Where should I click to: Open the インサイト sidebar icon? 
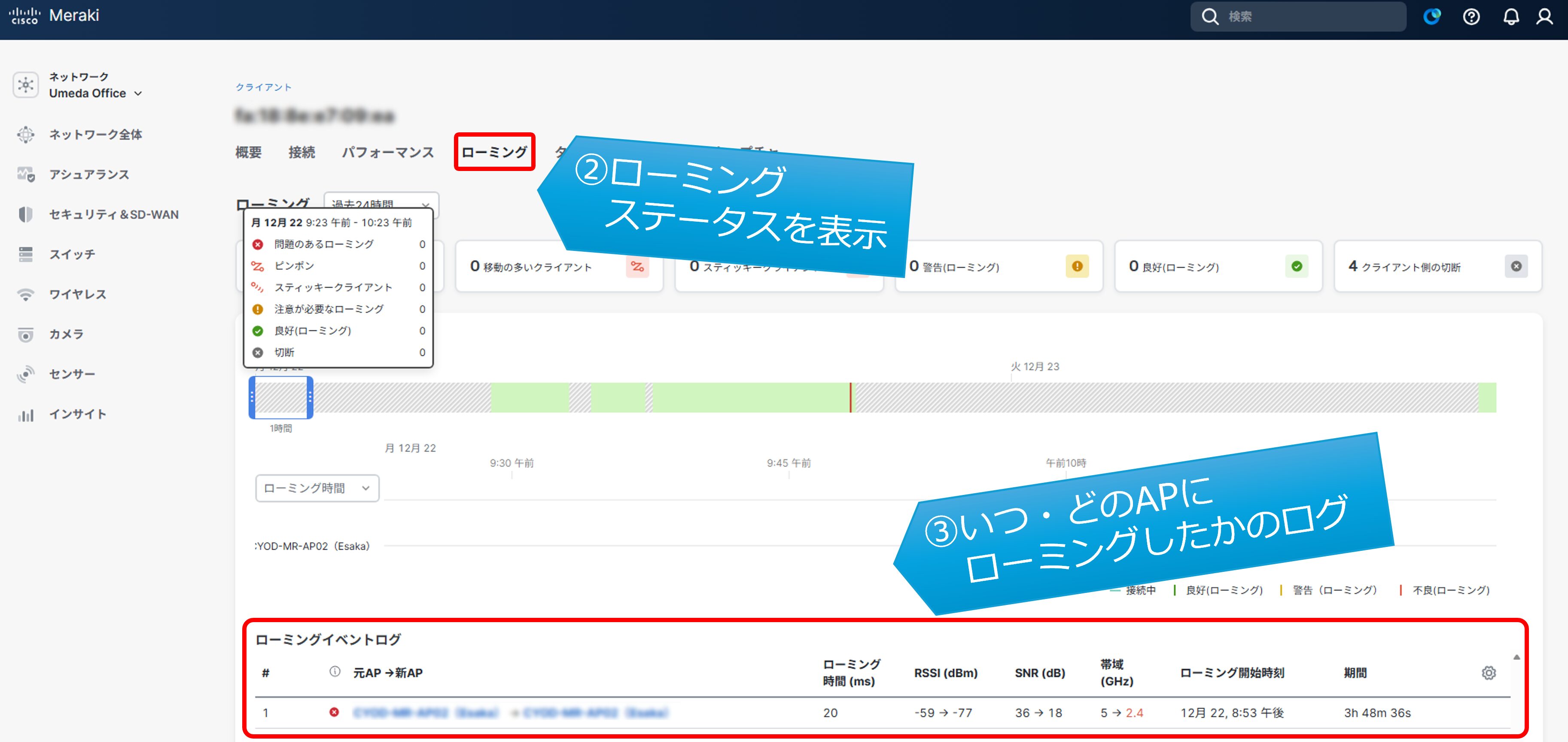25,414
